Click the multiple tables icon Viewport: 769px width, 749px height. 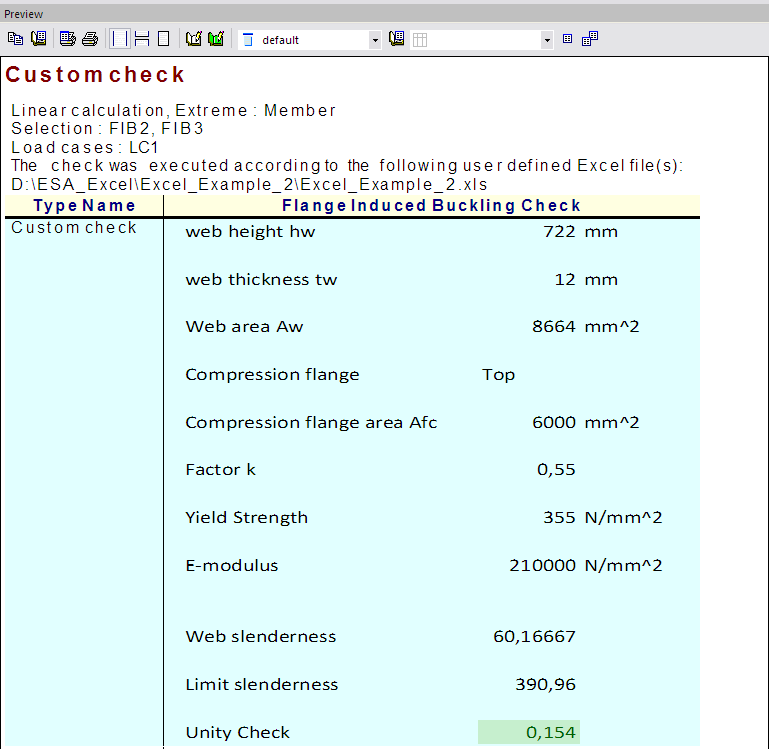[x=590, y=39]
